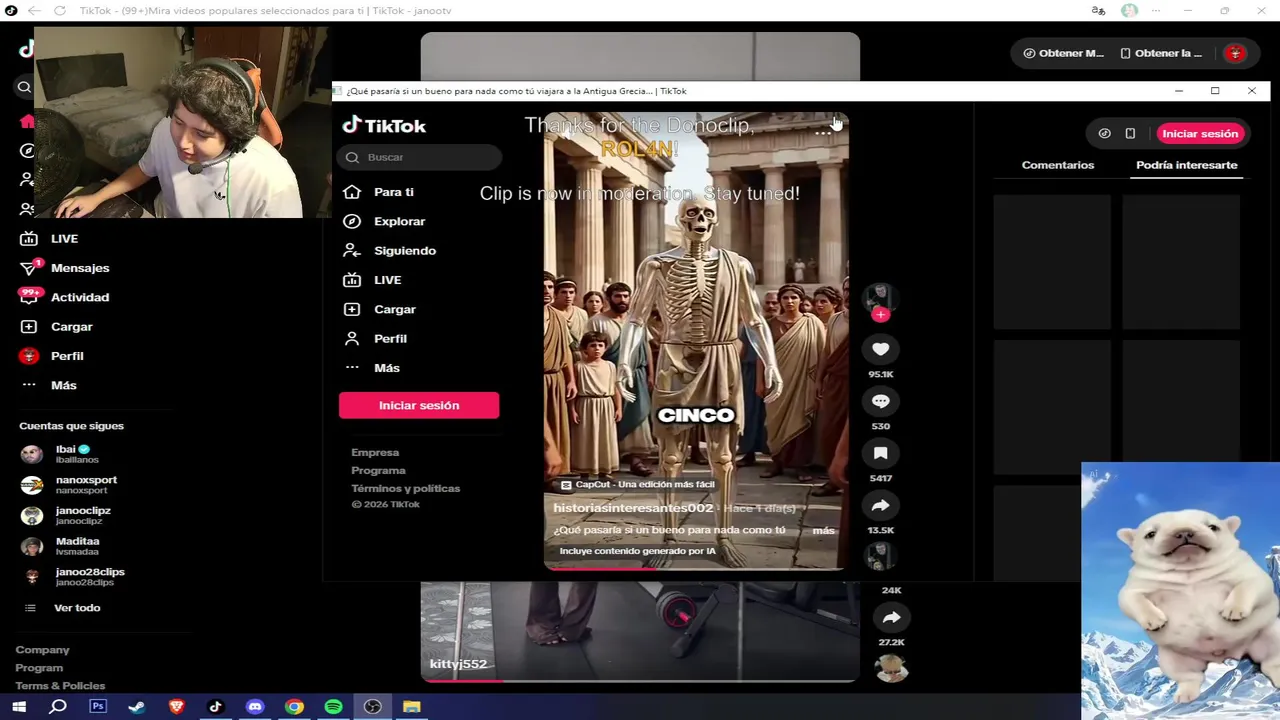The height and width of the screenshot is (720, 1280).
Task: Click the coin icon beside Iniciar sesión
Action: 1104,133
